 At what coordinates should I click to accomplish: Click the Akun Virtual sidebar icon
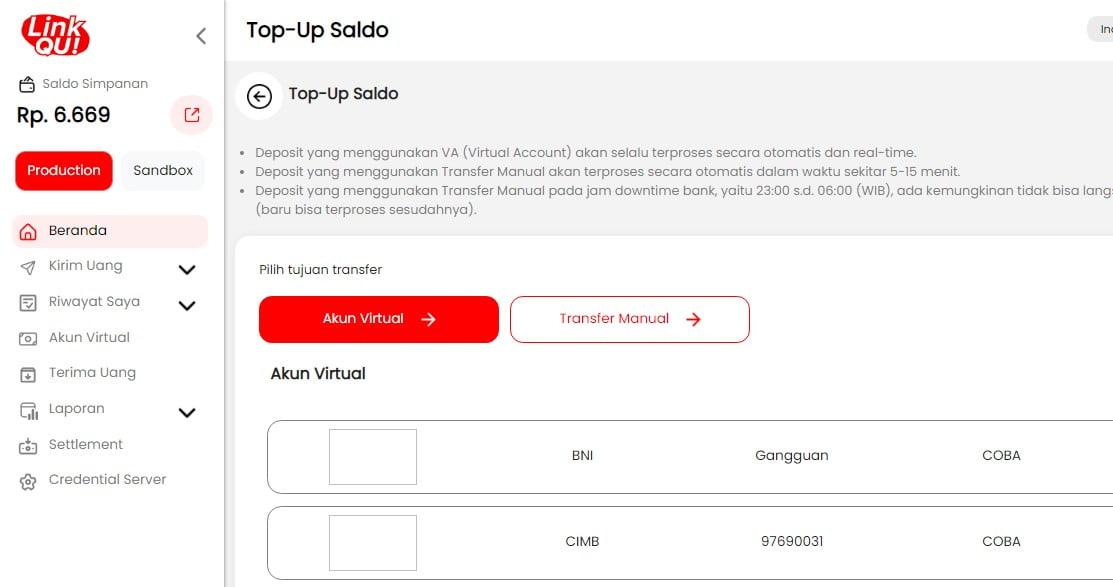pos(30,337)
